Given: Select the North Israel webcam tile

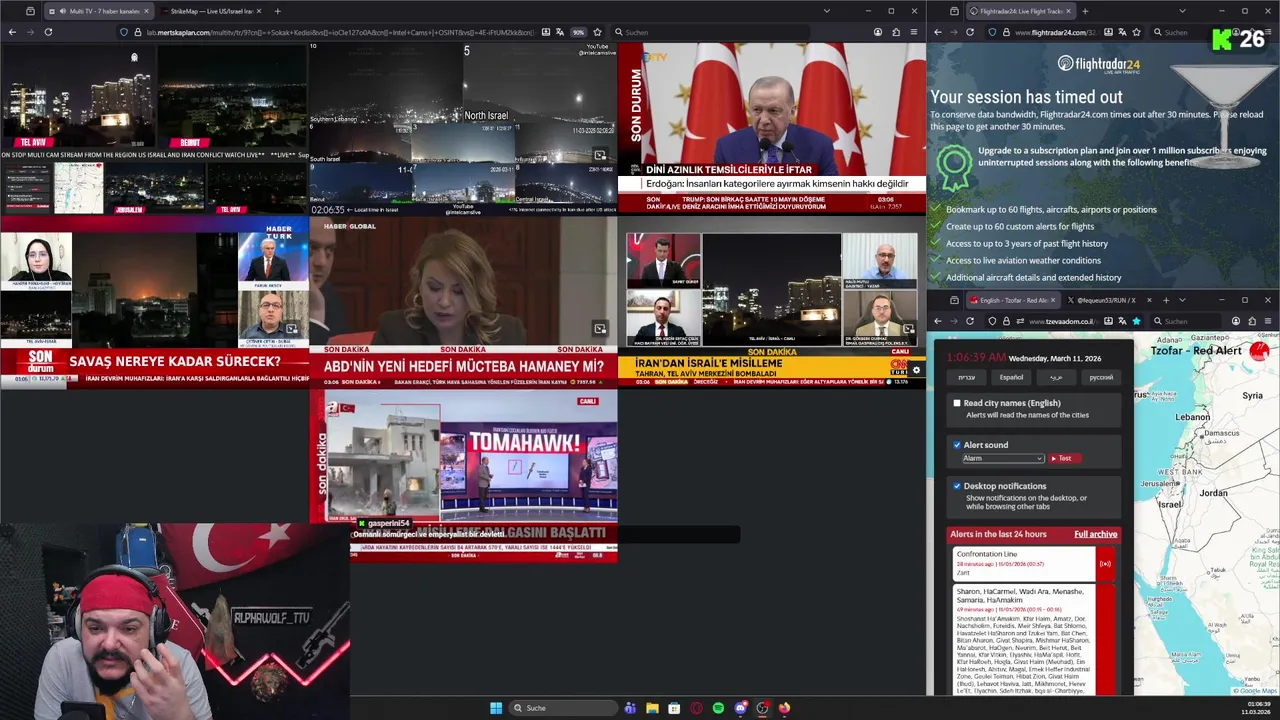Looking at the screenshot, I should pos(463,128).
